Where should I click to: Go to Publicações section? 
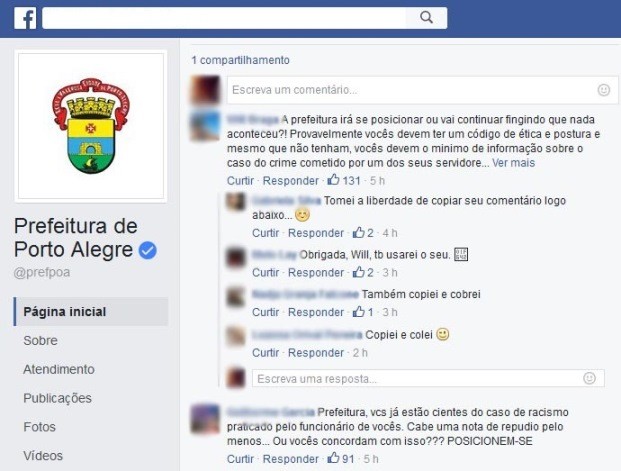[57, 399]
